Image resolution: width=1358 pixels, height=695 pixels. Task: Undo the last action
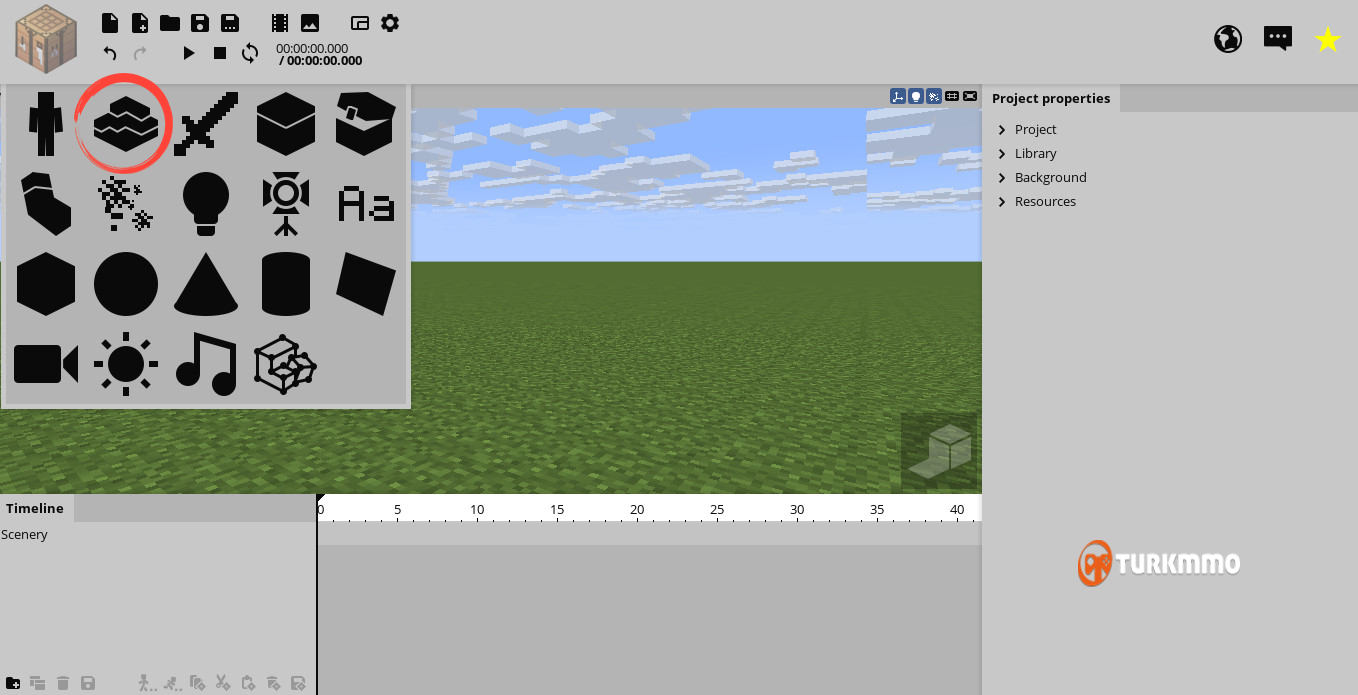(110, 53)
